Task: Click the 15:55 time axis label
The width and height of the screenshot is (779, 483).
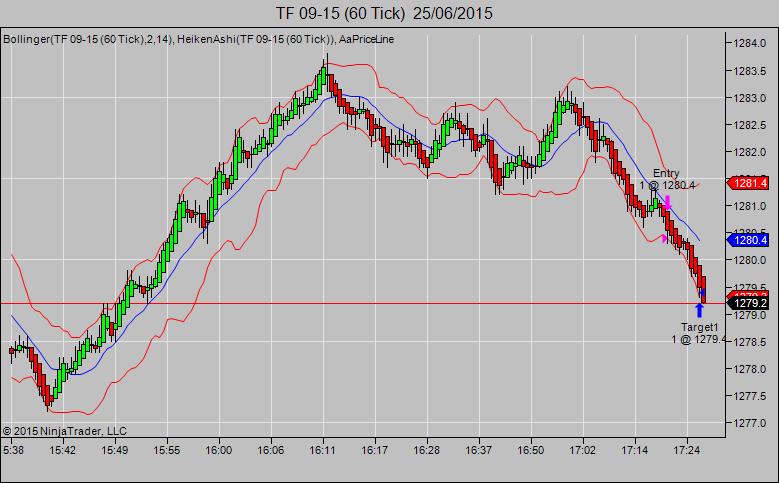Action: point(166,450)
